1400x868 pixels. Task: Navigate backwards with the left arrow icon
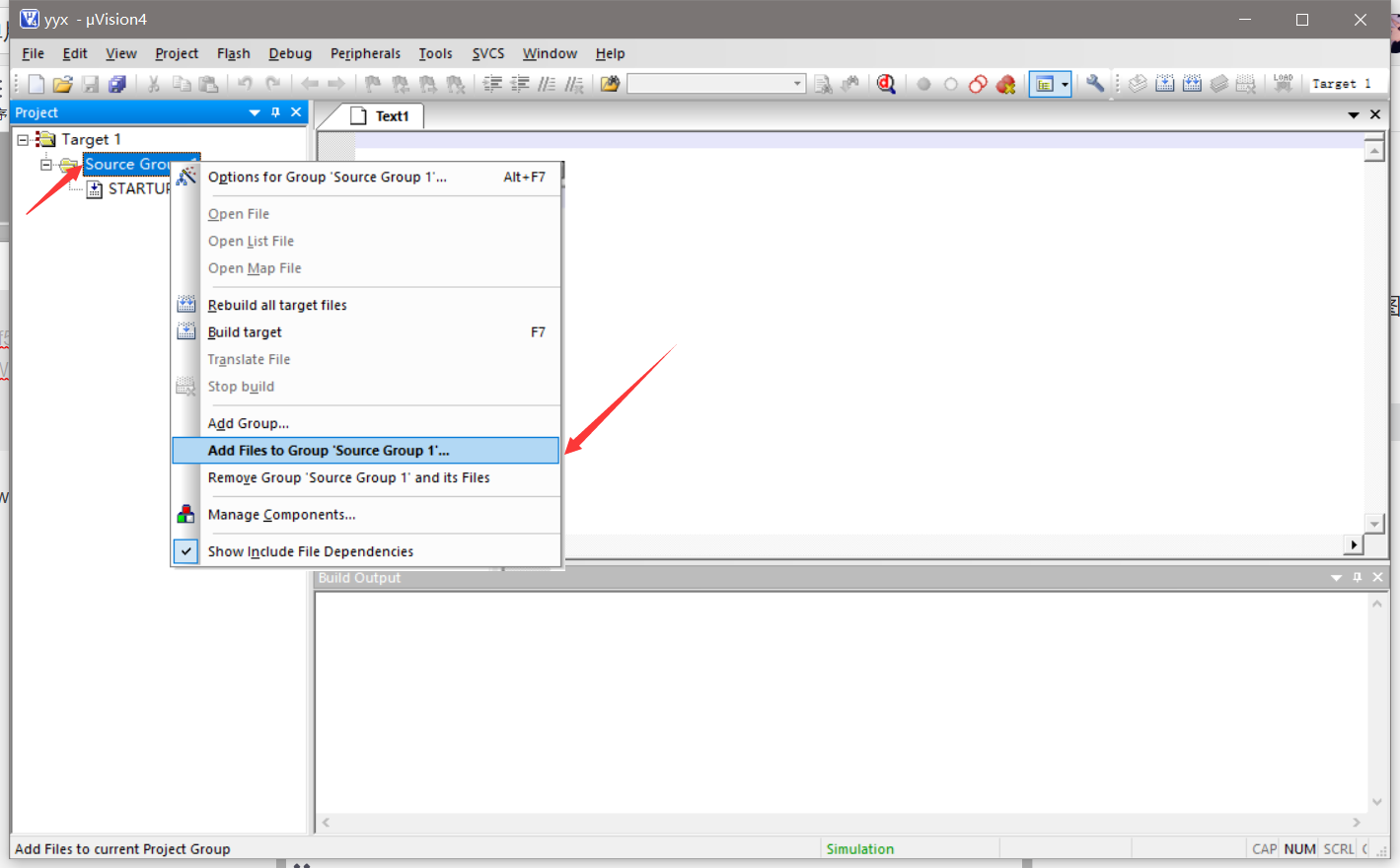pos(310,84)
